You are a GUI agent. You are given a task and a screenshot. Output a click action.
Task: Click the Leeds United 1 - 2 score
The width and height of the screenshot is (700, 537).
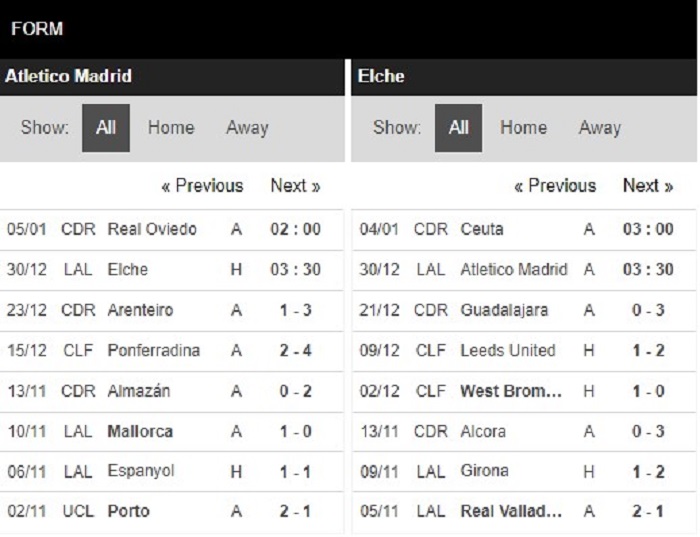click(x=648, y=351)
